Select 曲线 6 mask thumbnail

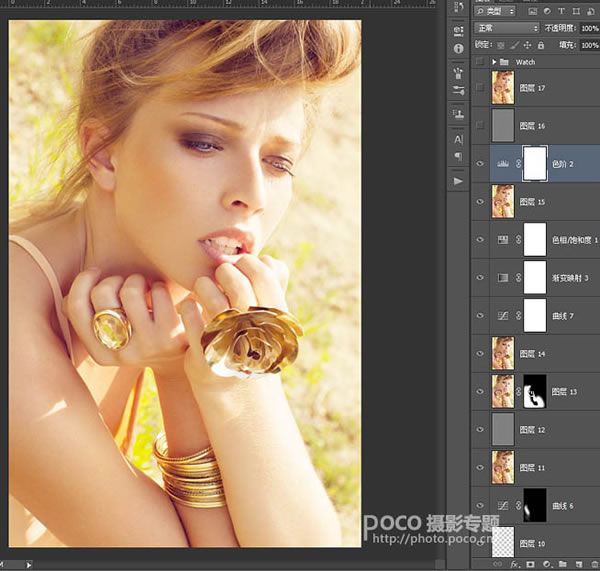535,506
